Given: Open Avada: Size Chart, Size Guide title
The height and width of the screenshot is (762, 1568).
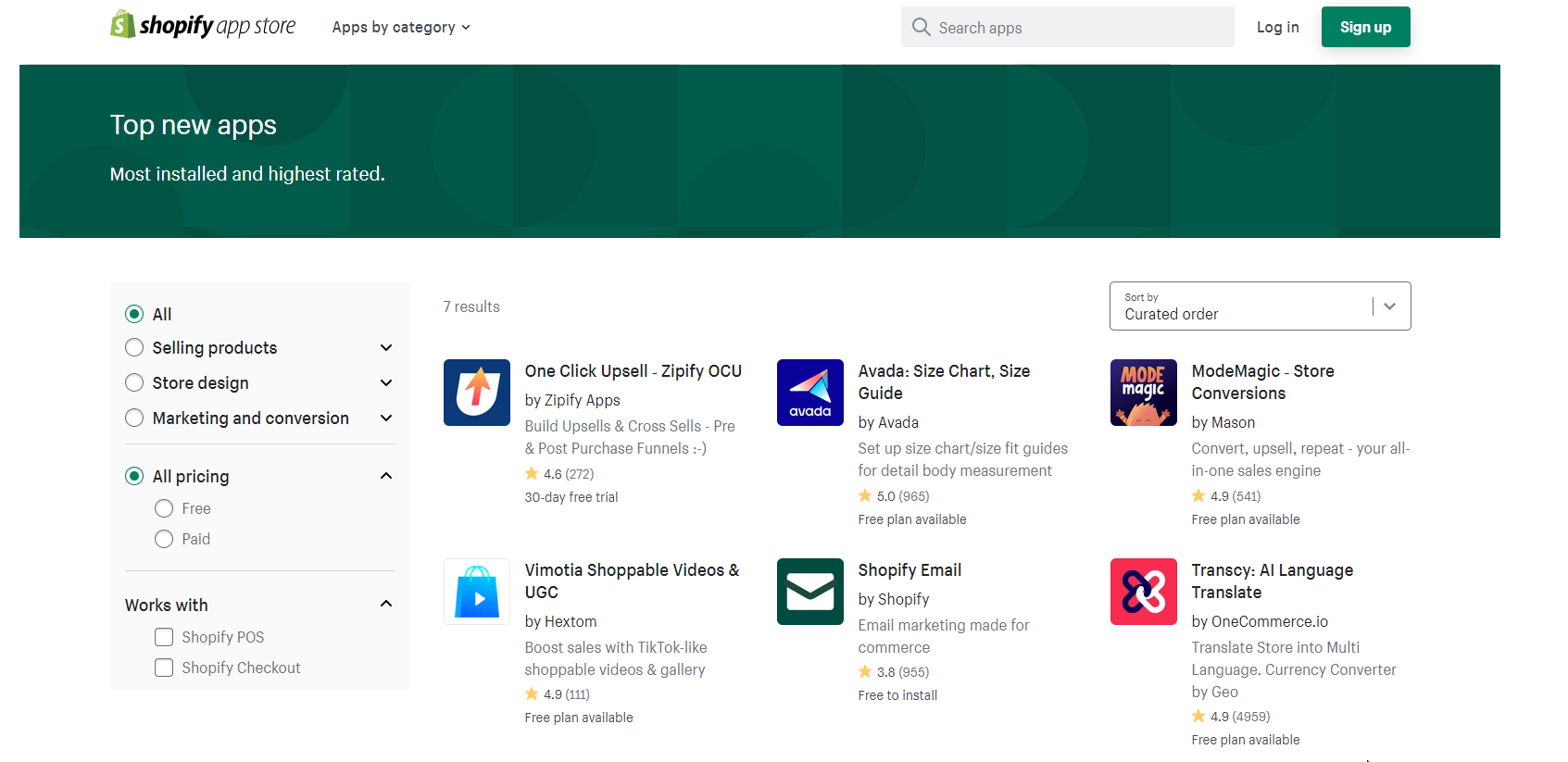Looking at the screenshot, I should point(944,381).
